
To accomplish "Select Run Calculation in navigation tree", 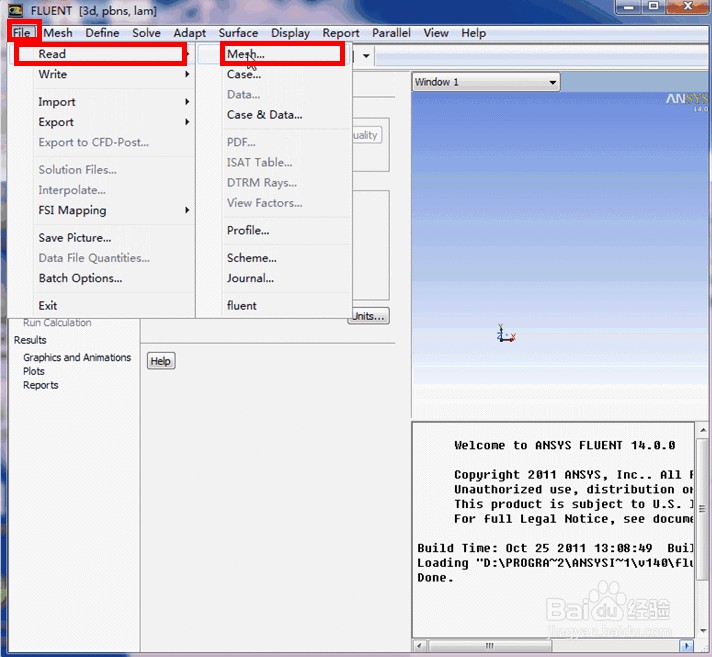I will click(57, 322).
